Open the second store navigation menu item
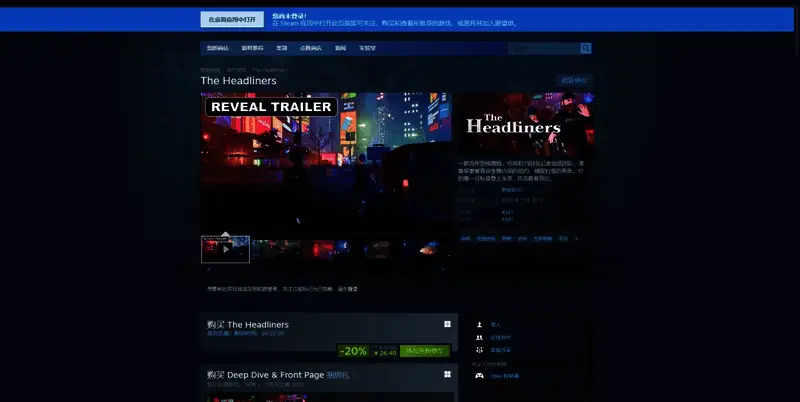This screenshot has height=402, width=800. 250,48
